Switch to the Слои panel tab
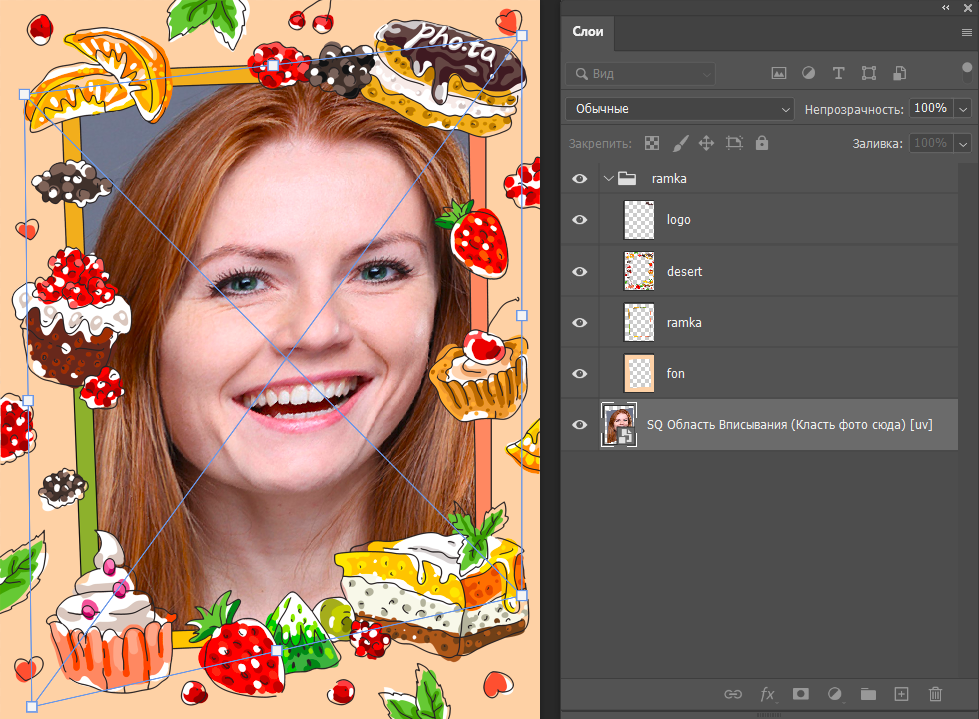This screenshot has width=979, height=719. pyautogui.click(x=587, y=32)
